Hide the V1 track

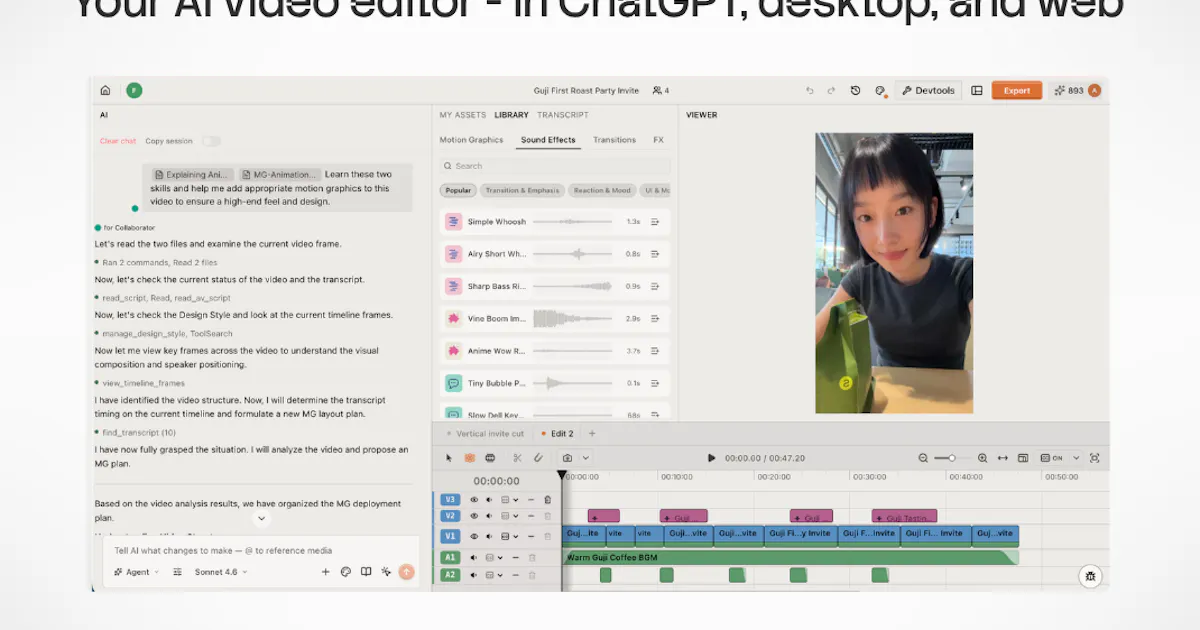[x=474, y=536]
